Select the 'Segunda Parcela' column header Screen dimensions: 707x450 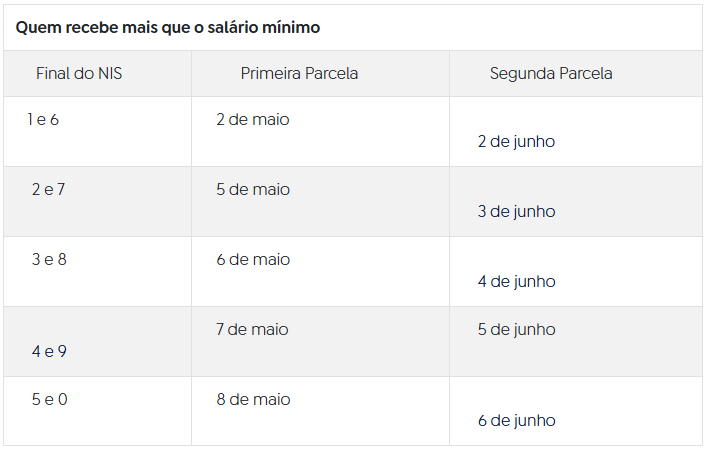click(x=551, y=74)
